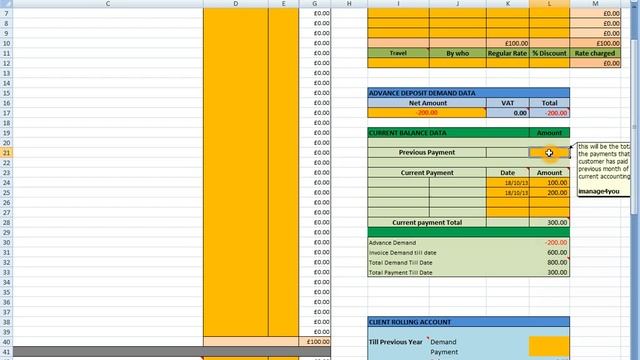
Task: Click the By who header cell
Action: pos(458,53)
